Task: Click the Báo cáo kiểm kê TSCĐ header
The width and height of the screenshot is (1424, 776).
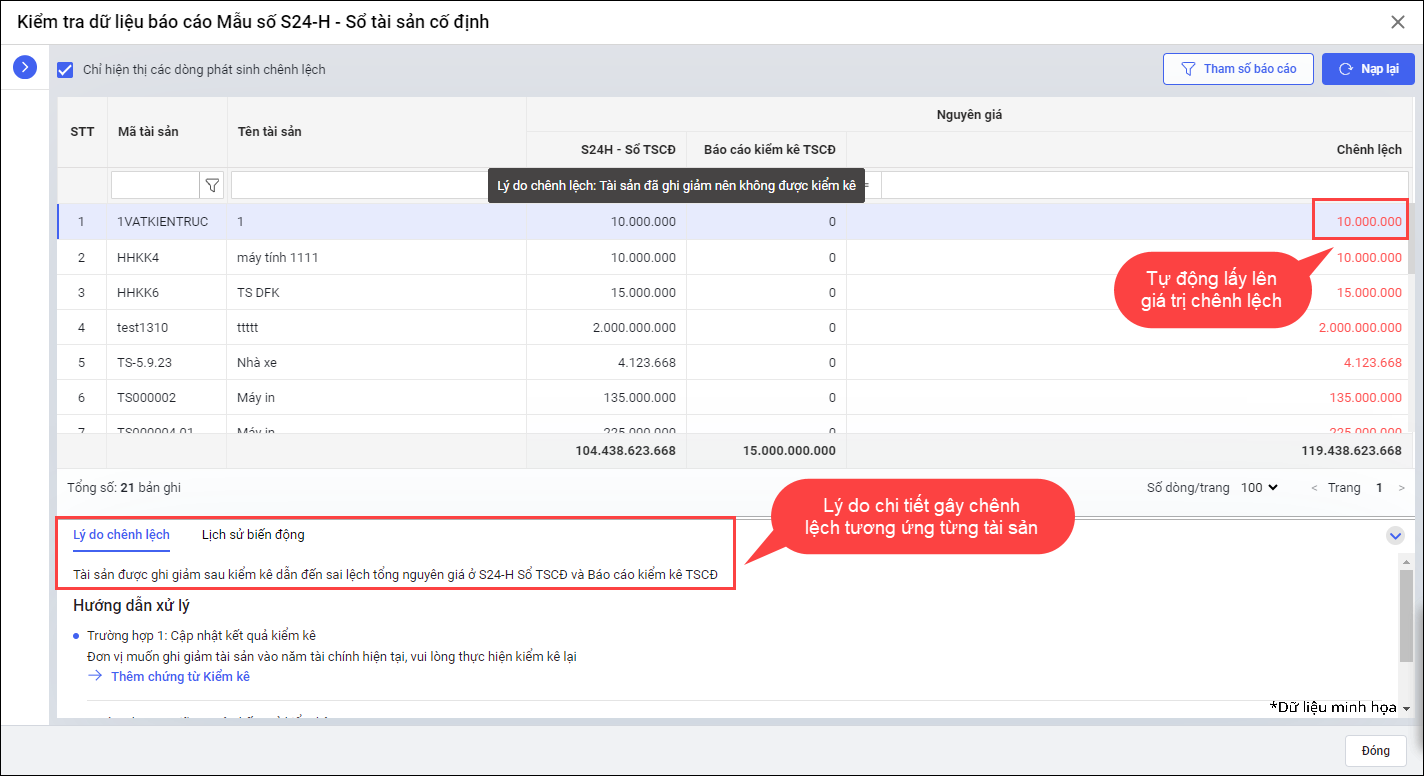Action: [767, 150]
